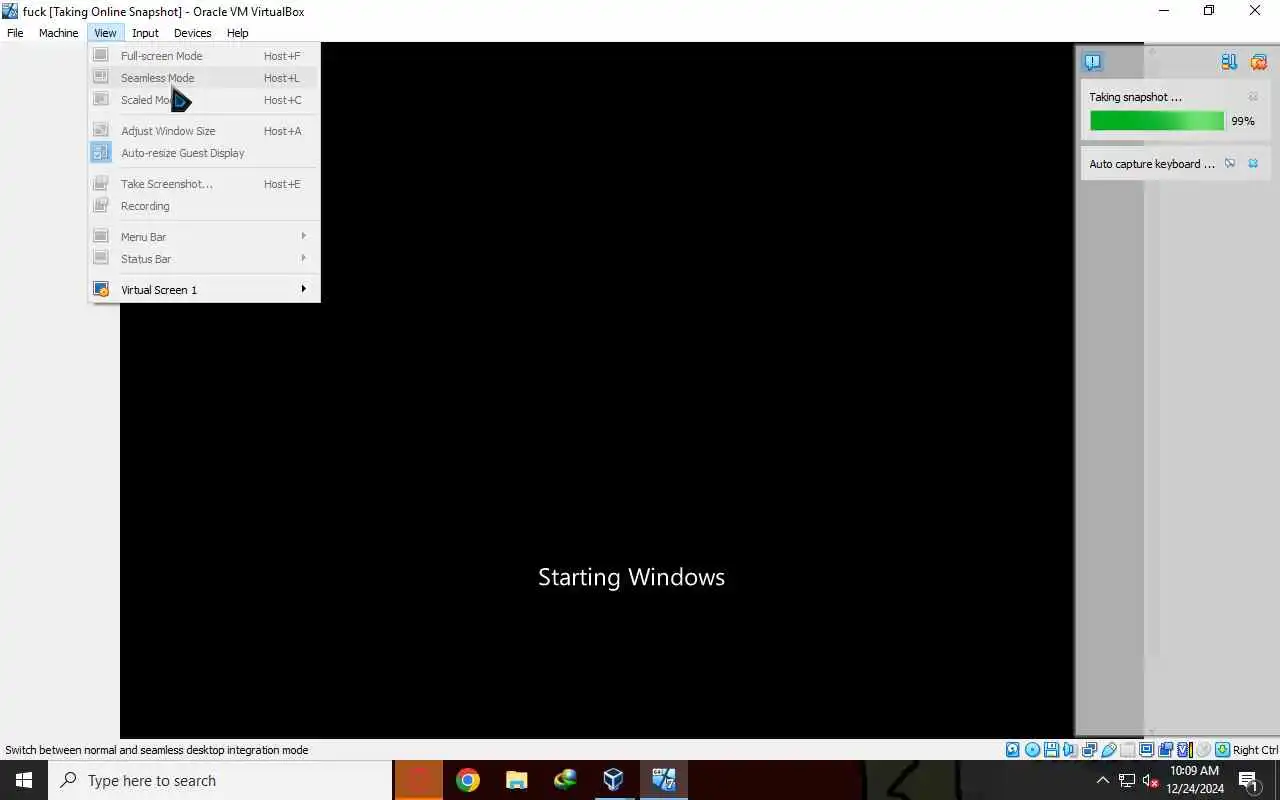Select Take Screenshot menu entry
The width and height of the screenshot is (1280, 800).
(204, 184)
